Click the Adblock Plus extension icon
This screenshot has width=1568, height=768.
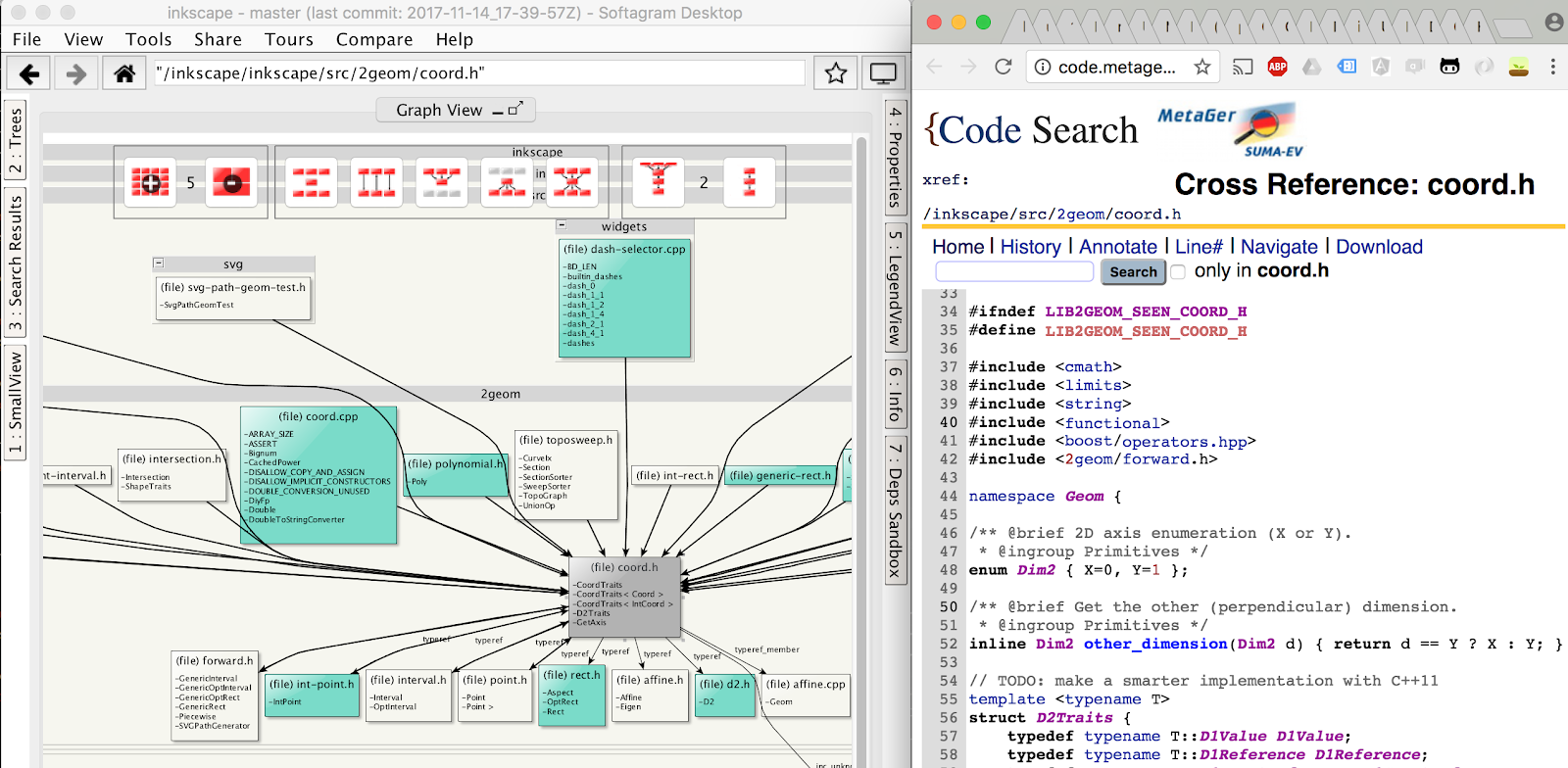[x=1277, y=67]
